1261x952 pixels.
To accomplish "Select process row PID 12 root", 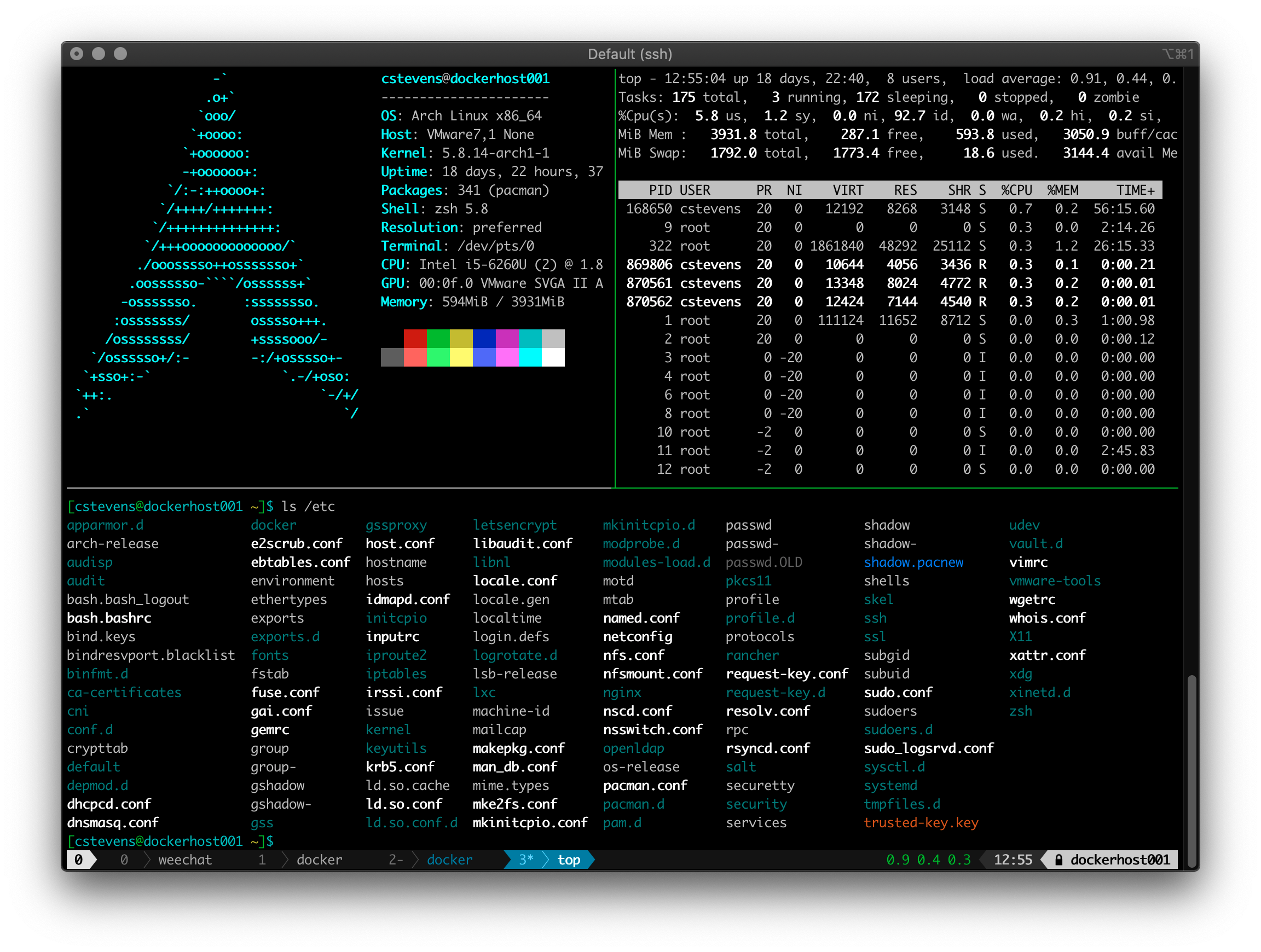I will [890, 469].
